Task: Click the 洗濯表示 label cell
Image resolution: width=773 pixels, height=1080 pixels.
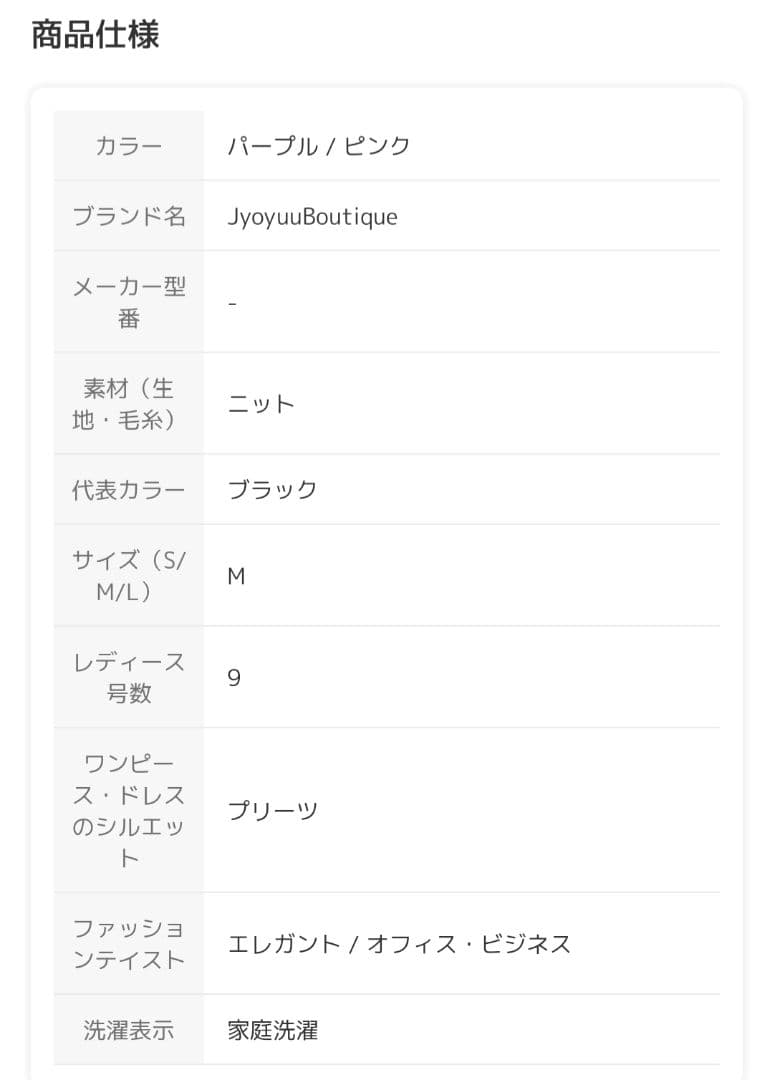Action: (128, 1030)
